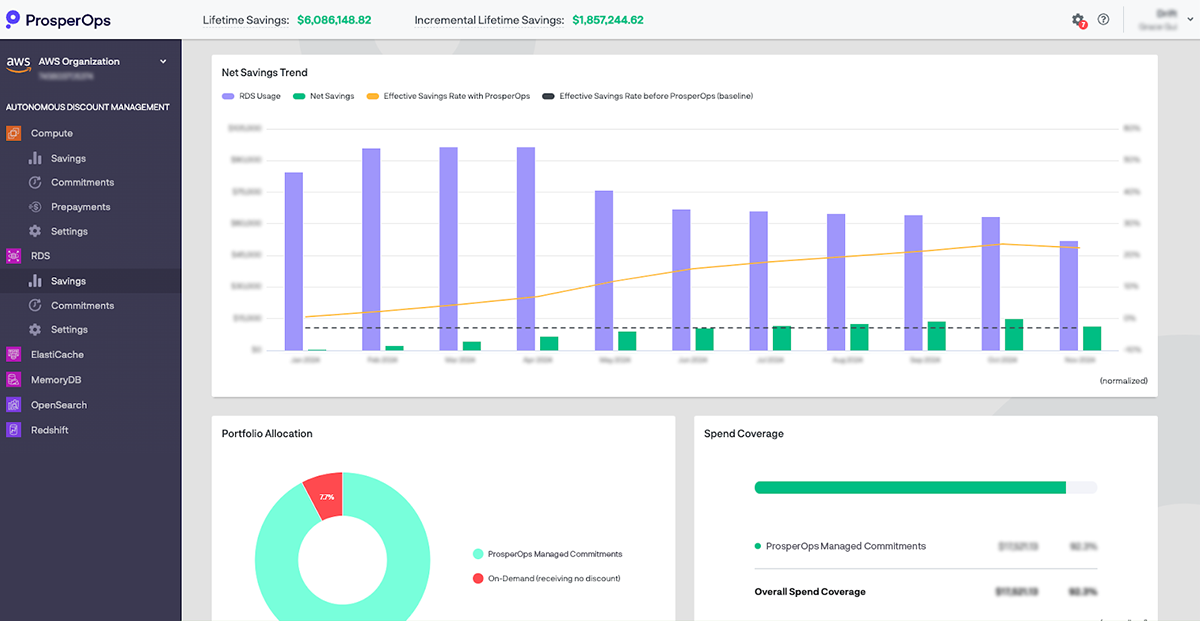
Task: Expand the AWS Organization selector chevron
Action: (x=164, y=62)
